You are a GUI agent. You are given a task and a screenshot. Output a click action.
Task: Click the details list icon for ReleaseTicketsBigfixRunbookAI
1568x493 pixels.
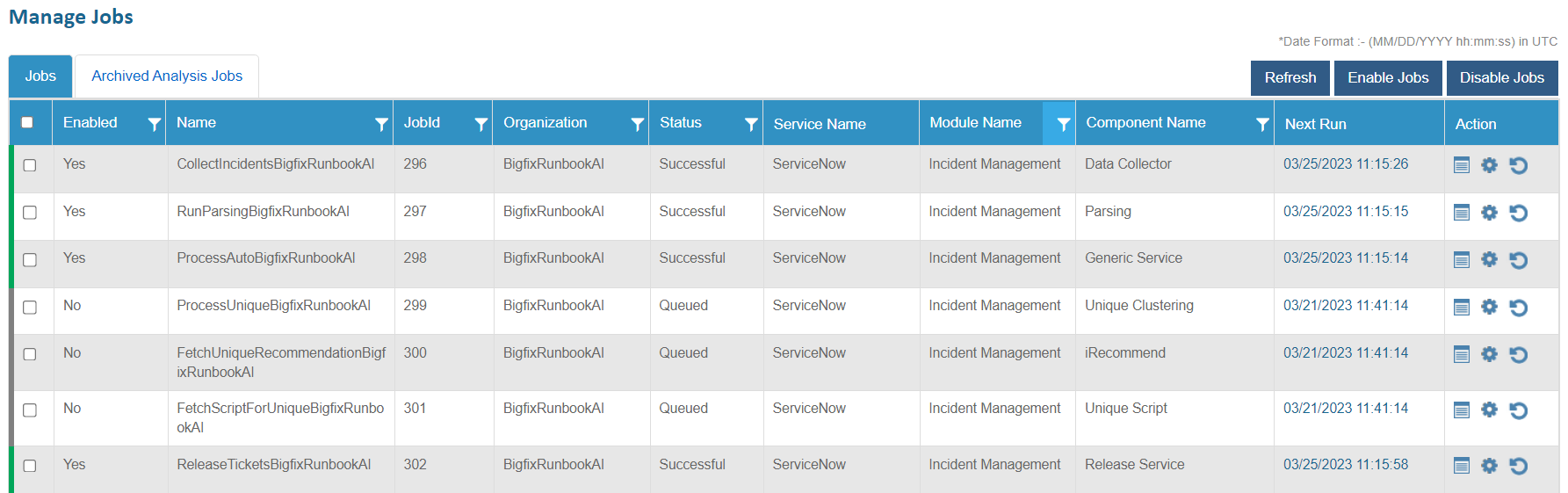click(x=1461, y=466)
